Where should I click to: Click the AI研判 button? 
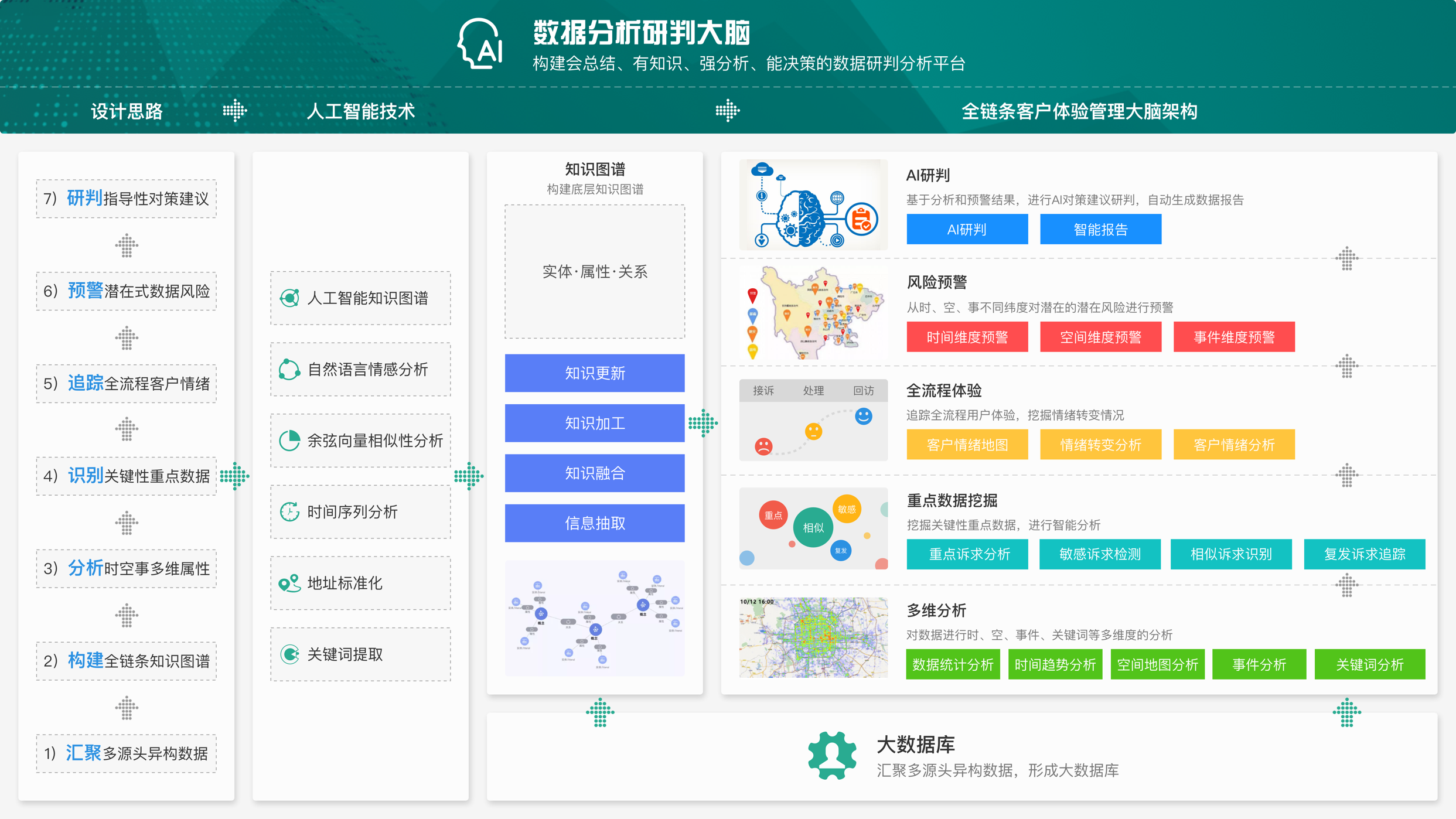(967, 229)
